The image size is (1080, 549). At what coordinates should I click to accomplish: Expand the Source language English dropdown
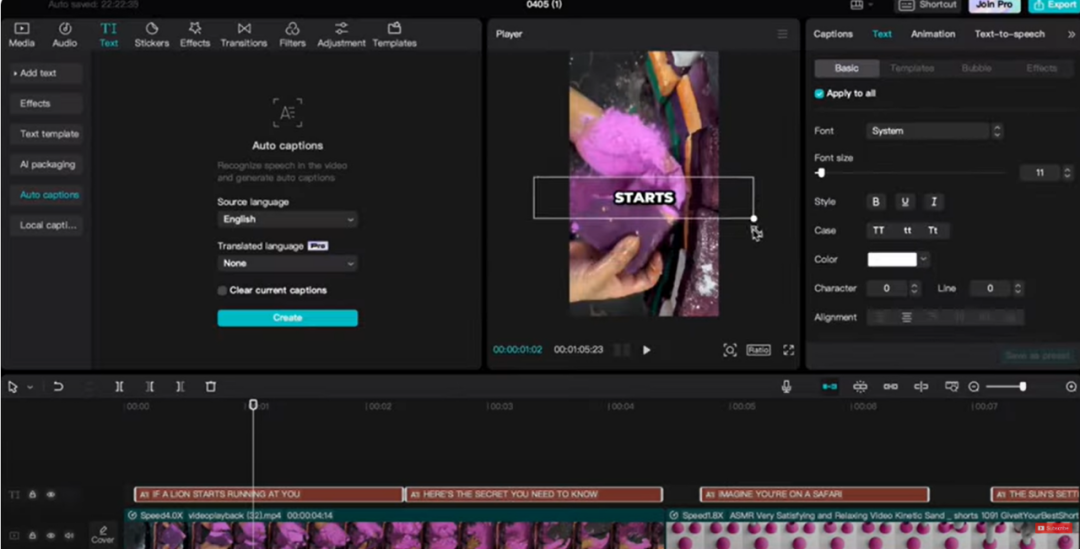(x=287, y=219)
